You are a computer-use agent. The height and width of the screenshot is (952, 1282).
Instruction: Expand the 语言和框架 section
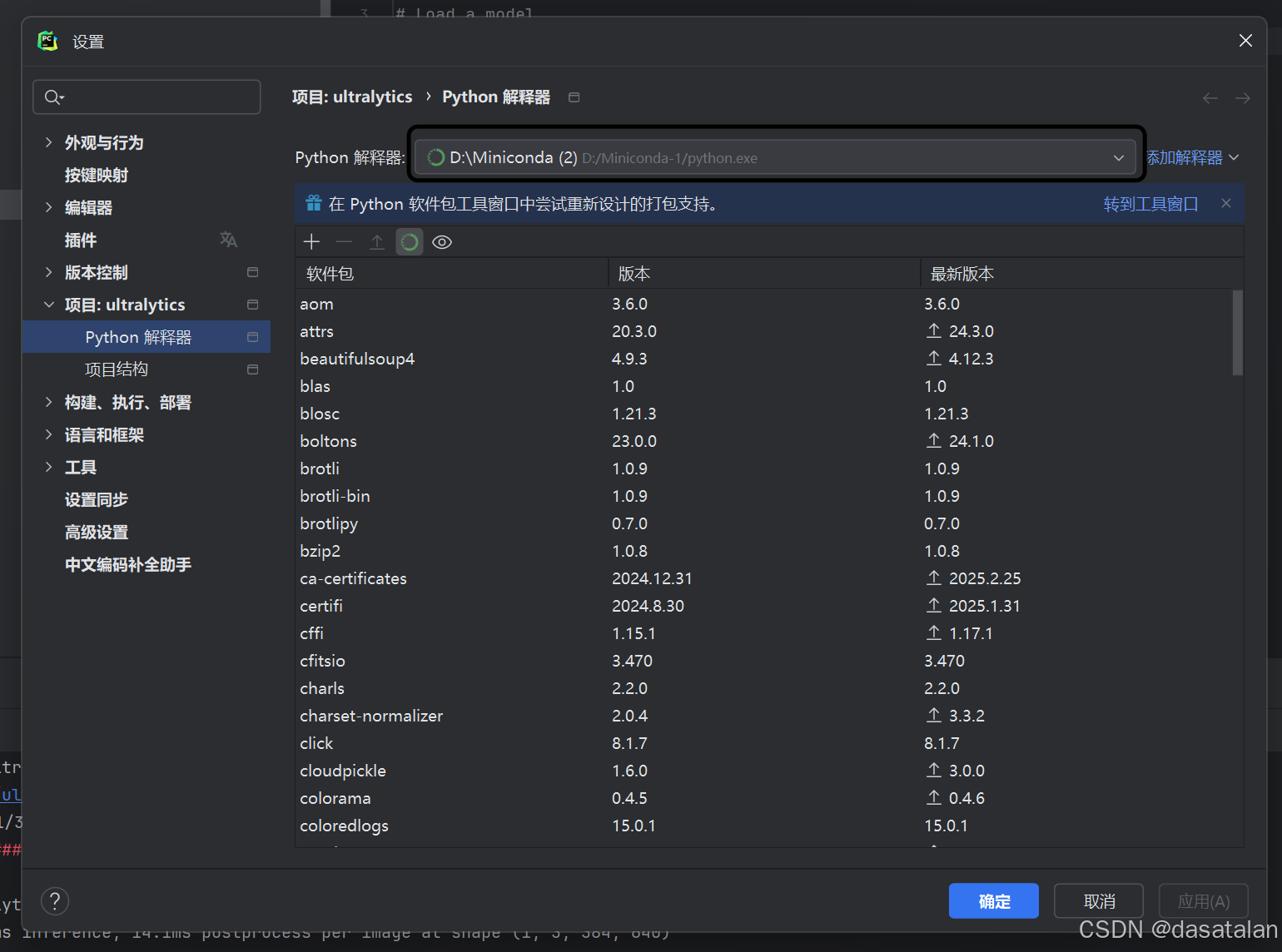point(48,434)
